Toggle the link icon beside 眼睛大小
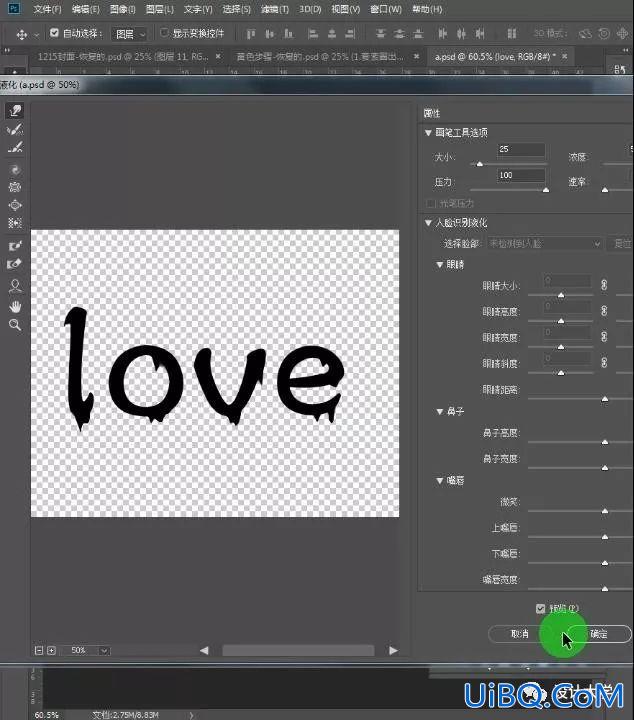The height and width of the screenshot is (720, 634). coord(604,285)
